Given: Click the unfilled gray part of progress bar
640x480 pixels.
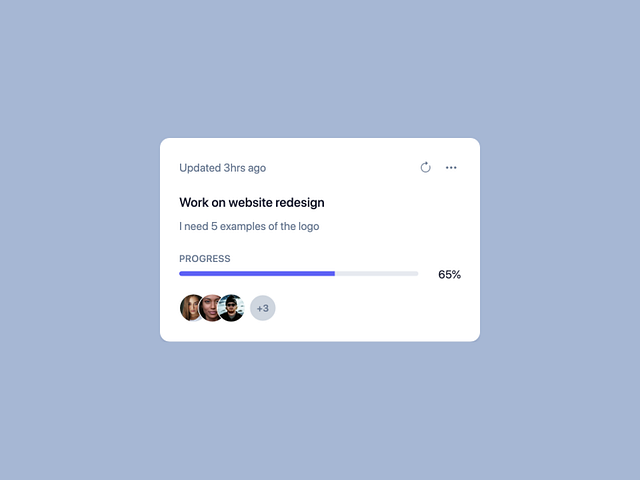Looking at the screenshot, I should point(376,273).
